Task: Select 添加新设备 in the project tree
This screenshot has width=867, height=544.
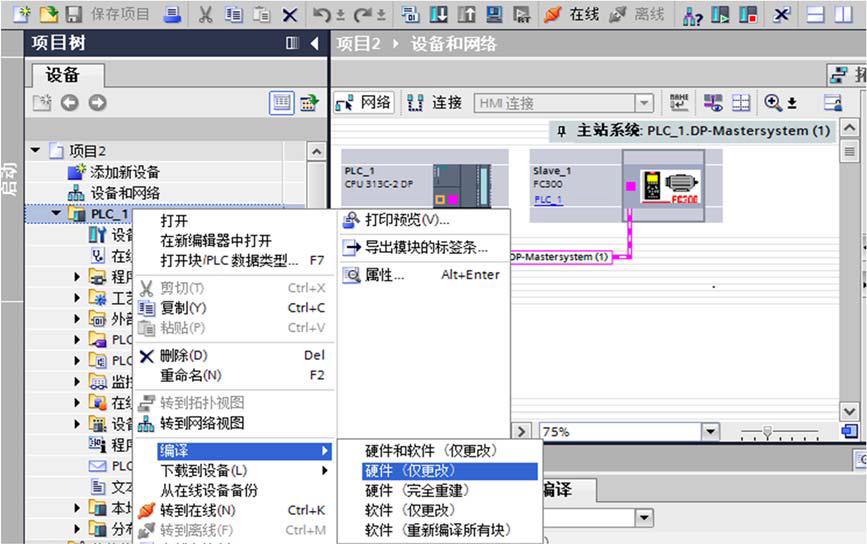Action: pos(124,172)
